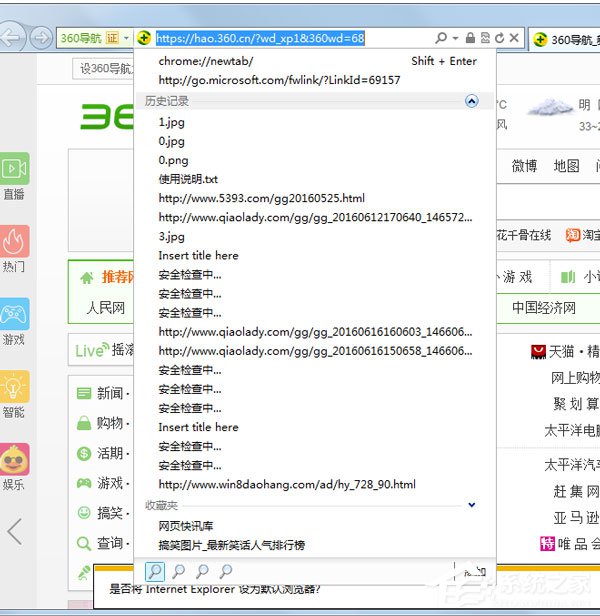Toggle the Compatibility View icon
The image size is (600, 616).
pyautogui.click(x=485, y=38)
